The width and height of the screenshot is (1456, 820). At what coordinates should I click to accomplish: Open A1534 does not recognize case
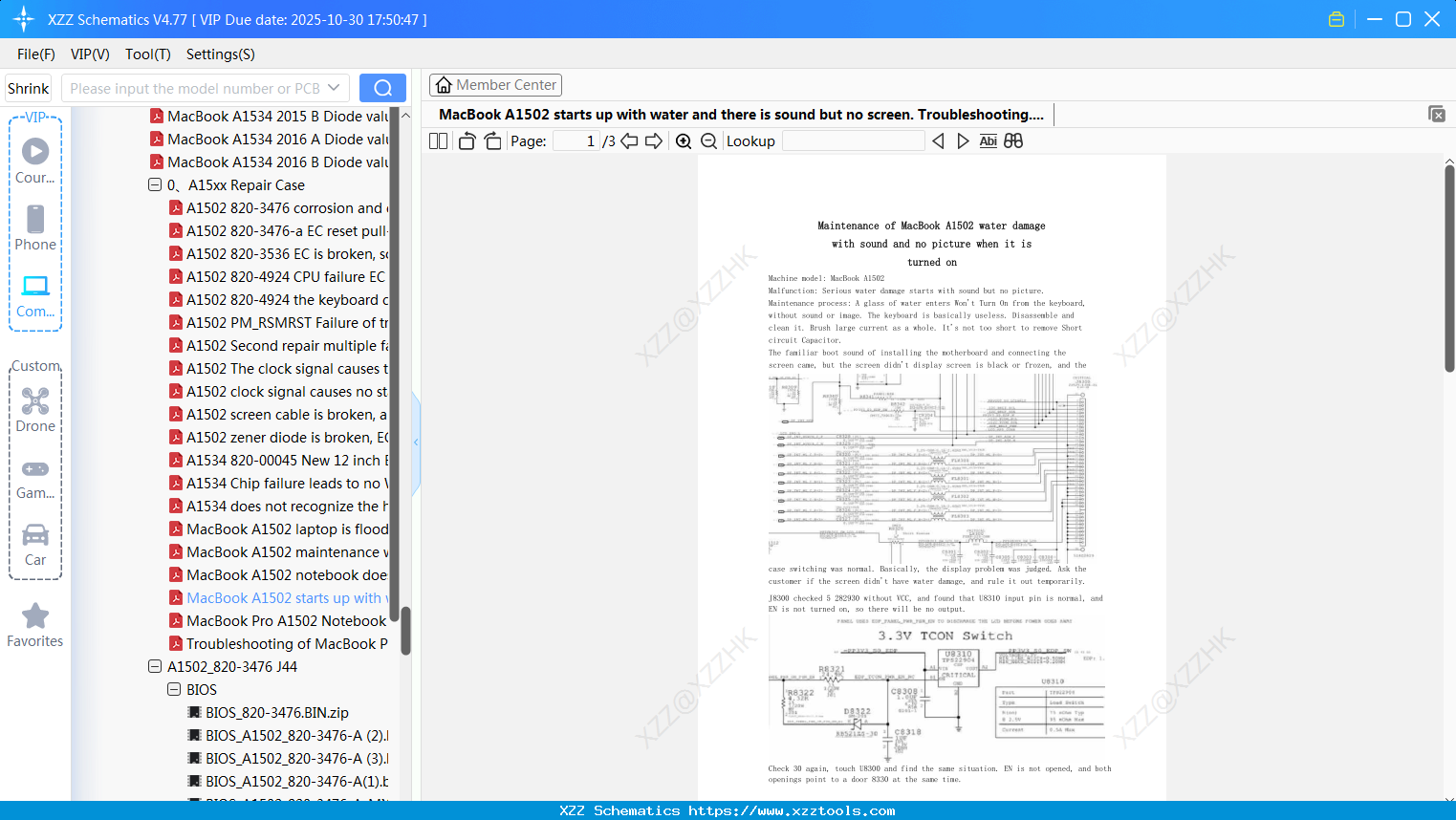tap(277, 506)
